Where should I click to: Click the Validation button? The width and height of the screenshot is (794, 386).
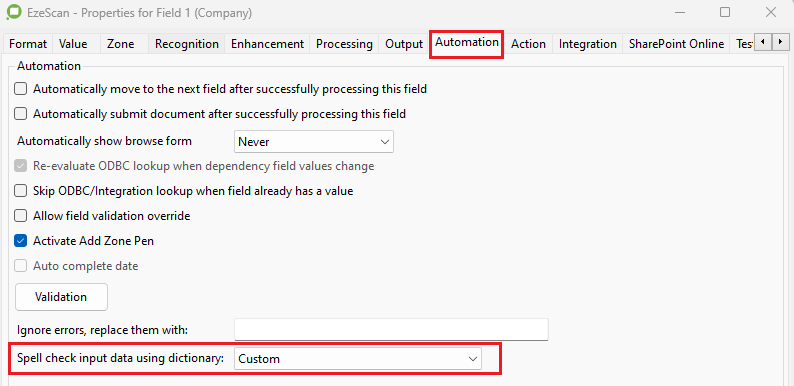[x=61, y=297]
